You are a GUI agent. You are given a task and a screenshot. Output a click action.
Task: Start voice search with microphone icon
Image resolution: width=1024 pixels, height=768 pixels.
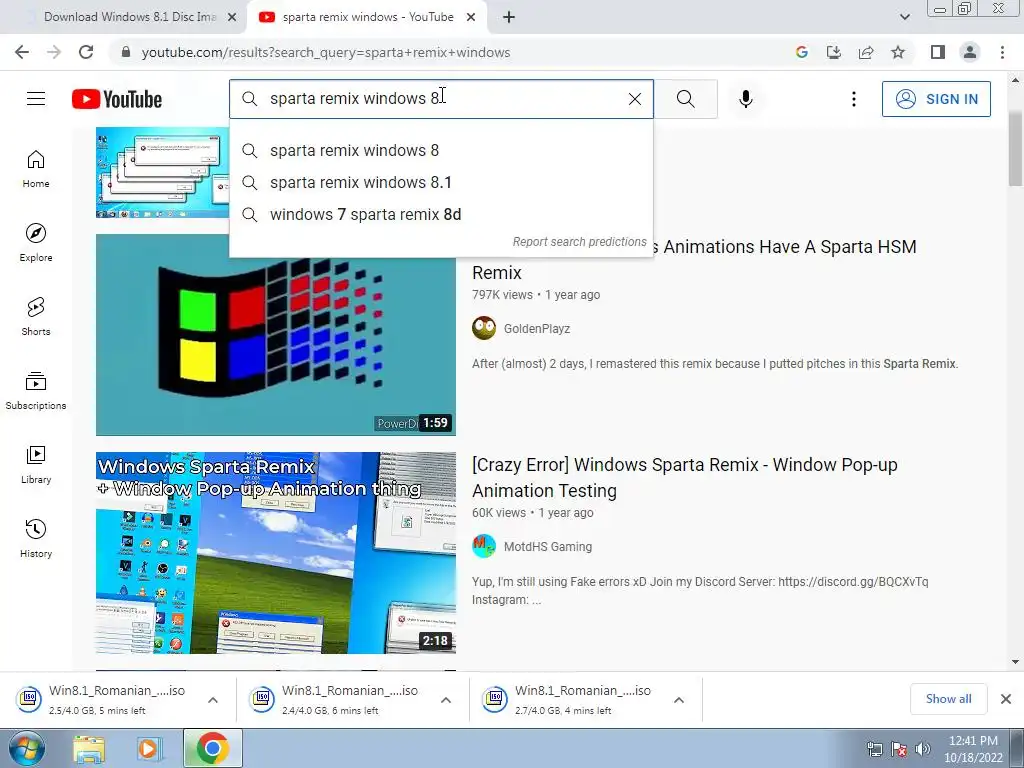point(746,99)
